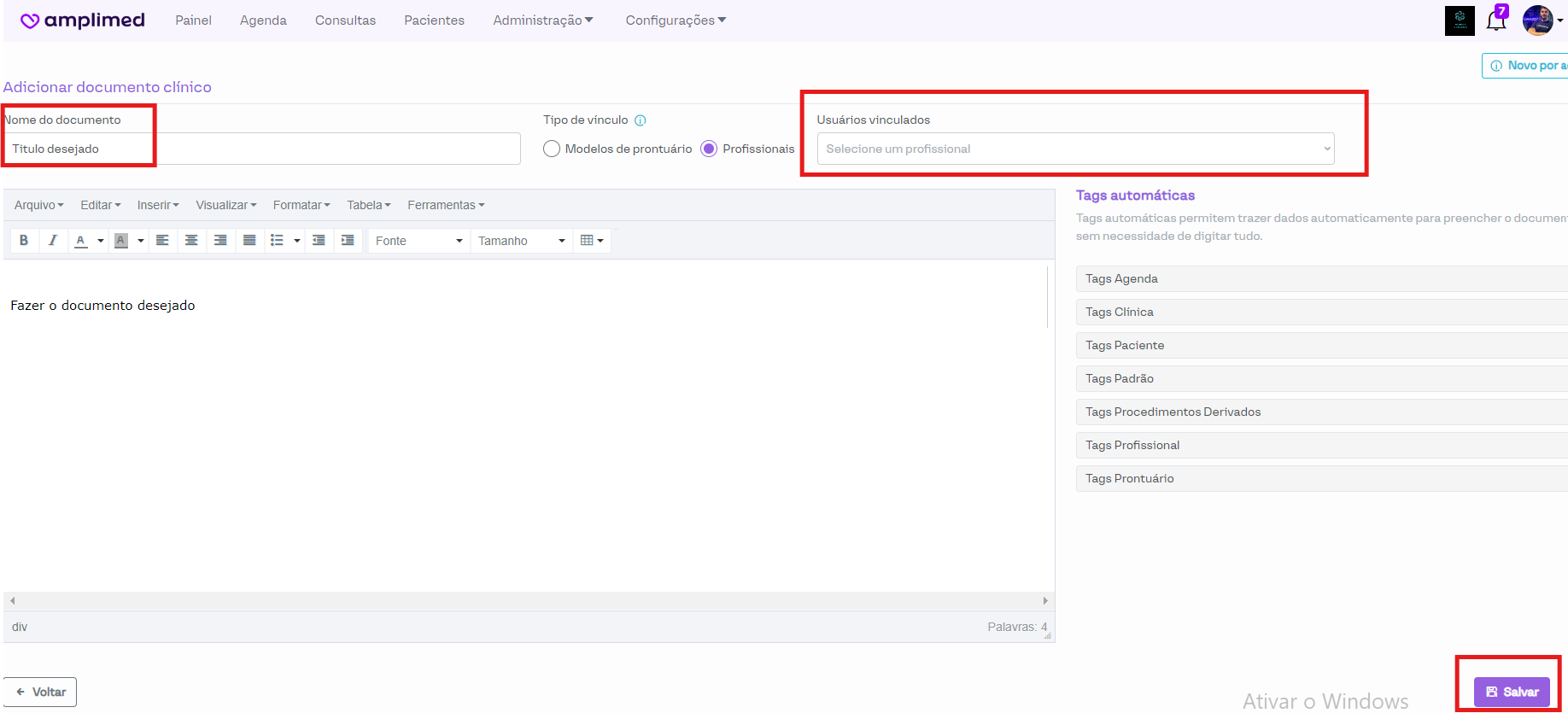Decrease indent of the paragraph

pos(319,241)
